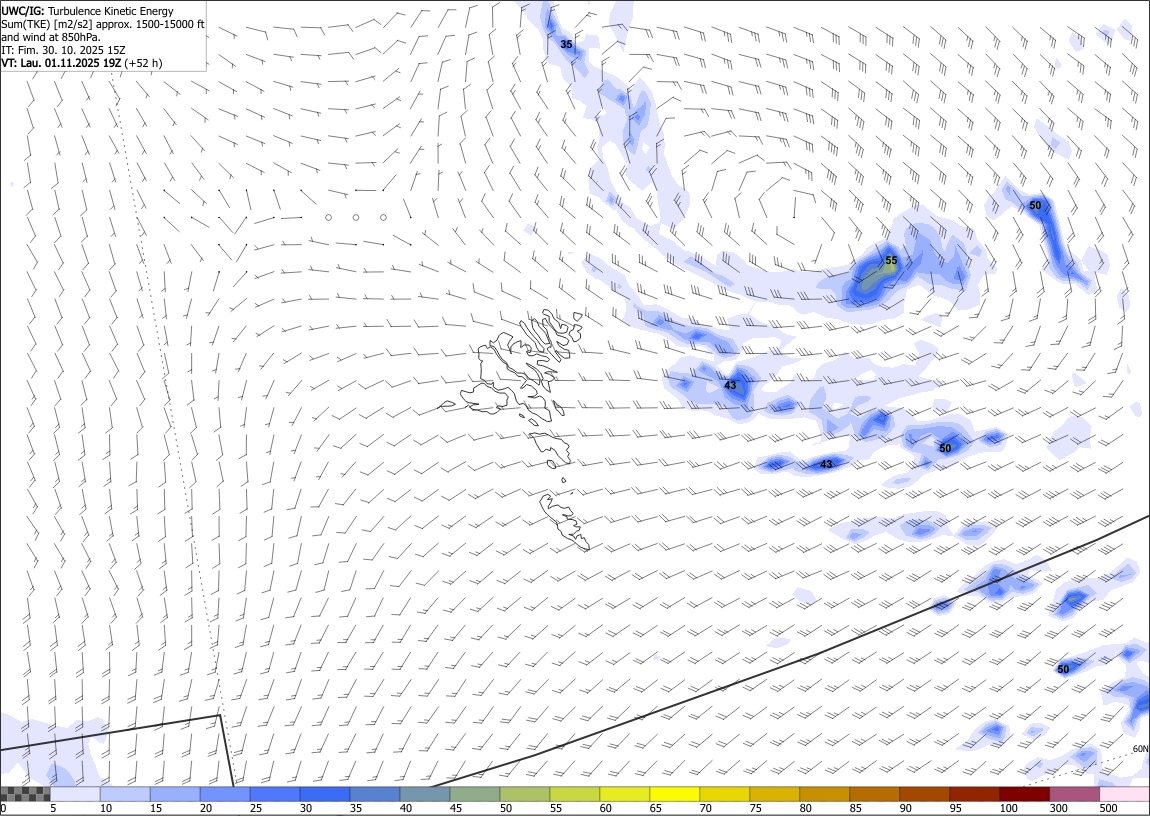Select the pink swatch above 500
Viewport: 1150px width, 816px height.
point(1124,794)
